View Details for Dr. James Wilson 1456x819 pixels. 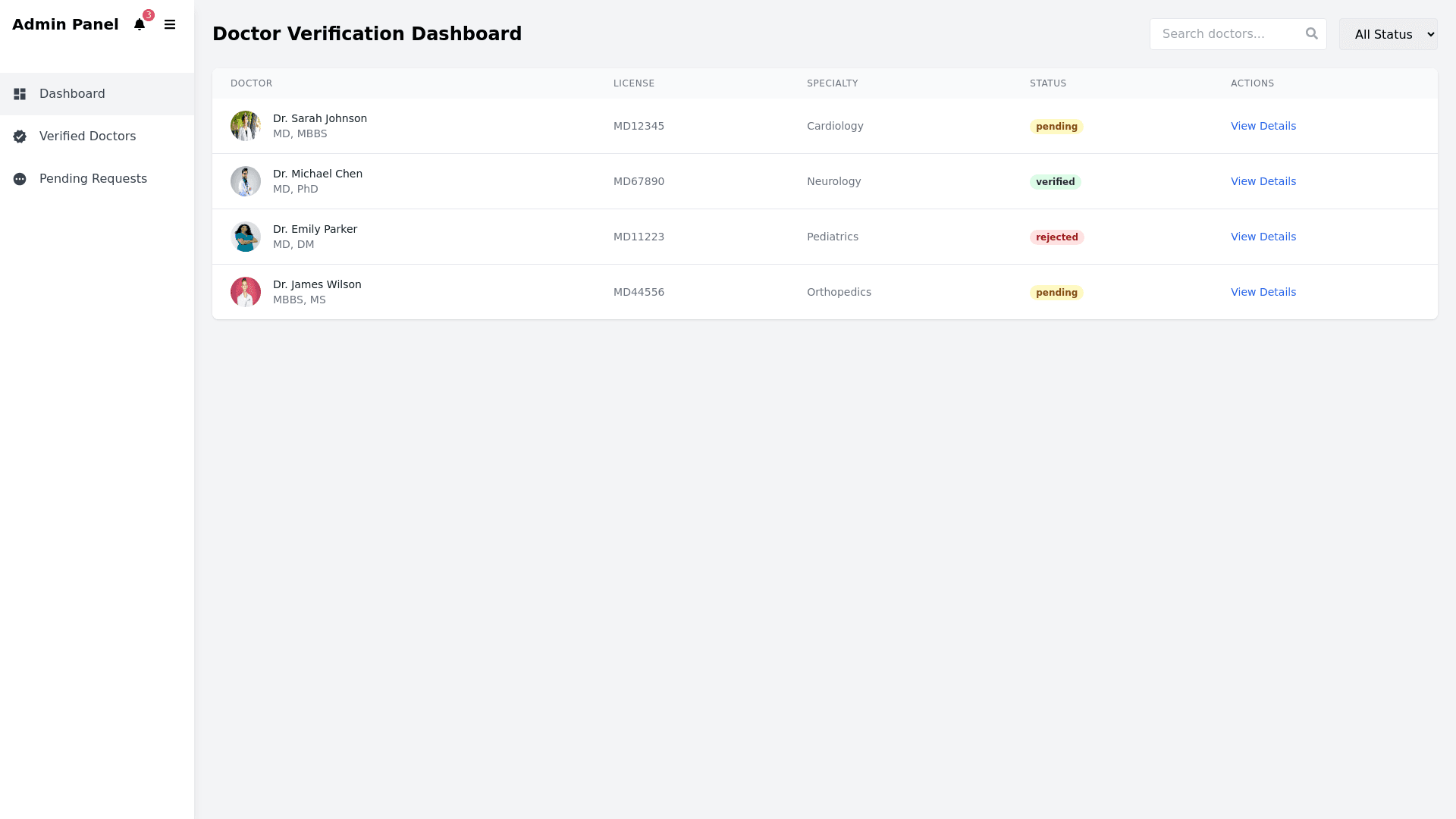click(x=1263, y=292)
